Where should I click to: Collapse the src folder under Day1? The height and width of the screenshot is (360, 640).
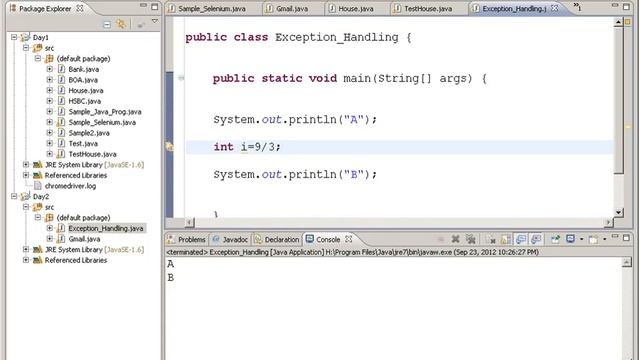coord(26,48)
